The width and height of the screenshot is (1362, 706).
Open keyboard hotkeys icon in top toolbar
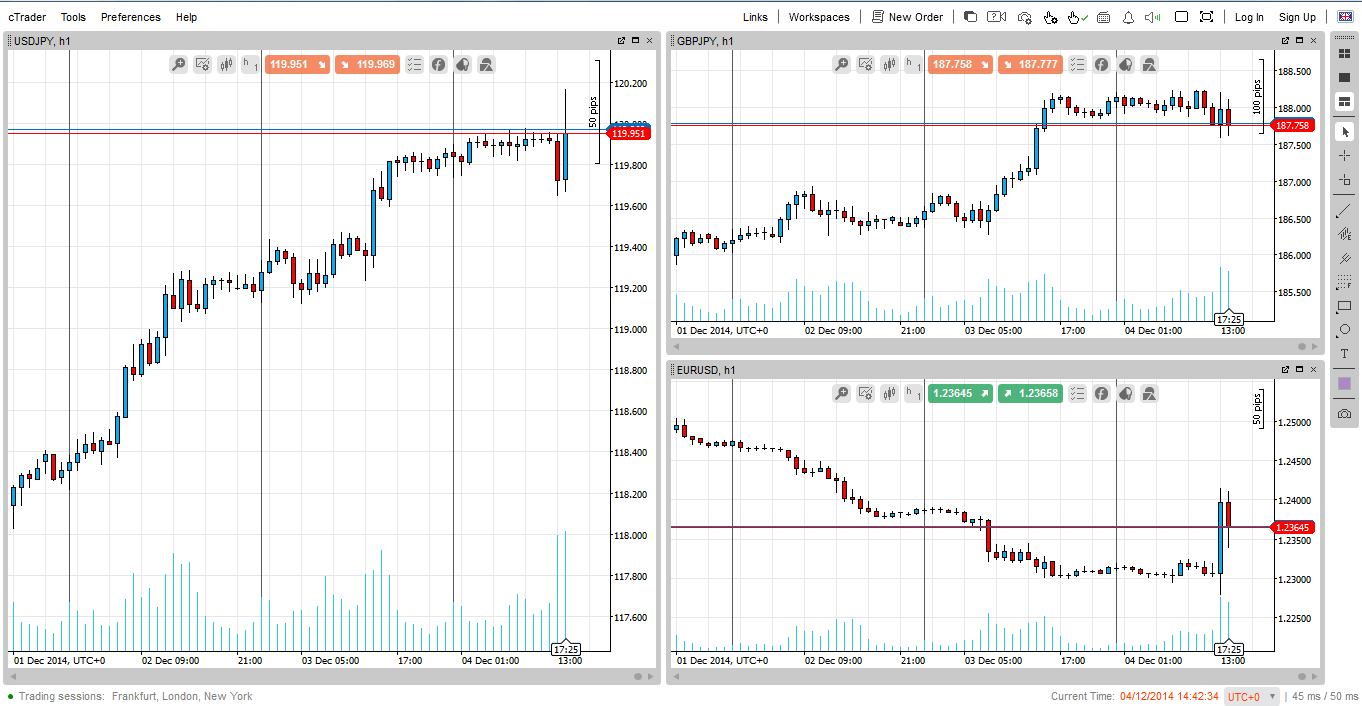[x=1103, y=17]
